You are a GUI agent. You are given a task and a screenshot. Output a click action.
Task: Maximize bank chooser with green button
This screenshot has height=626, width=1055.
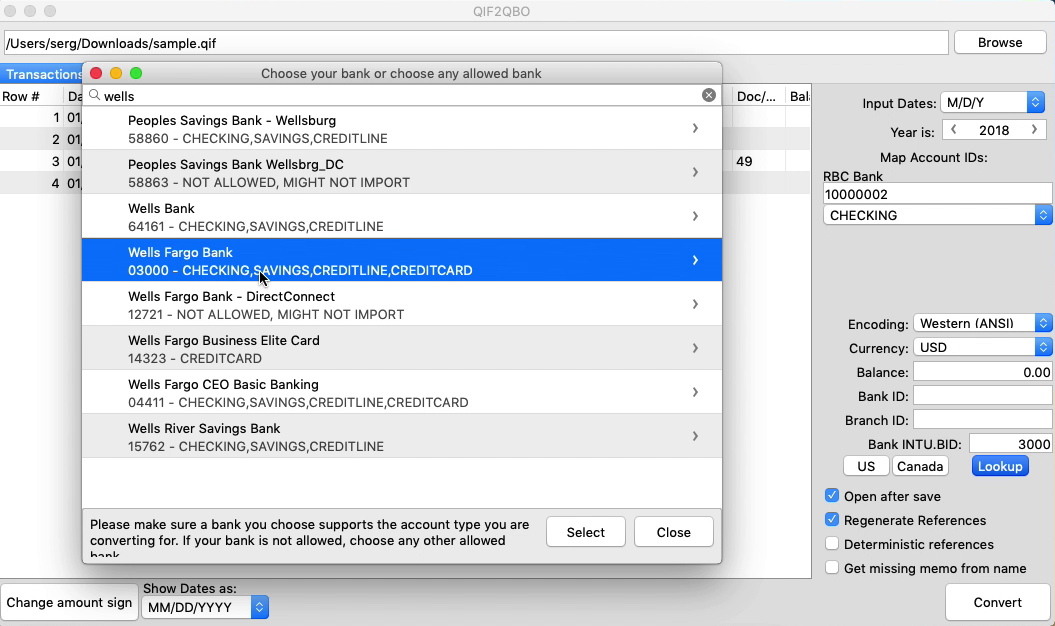click(136, 73)
